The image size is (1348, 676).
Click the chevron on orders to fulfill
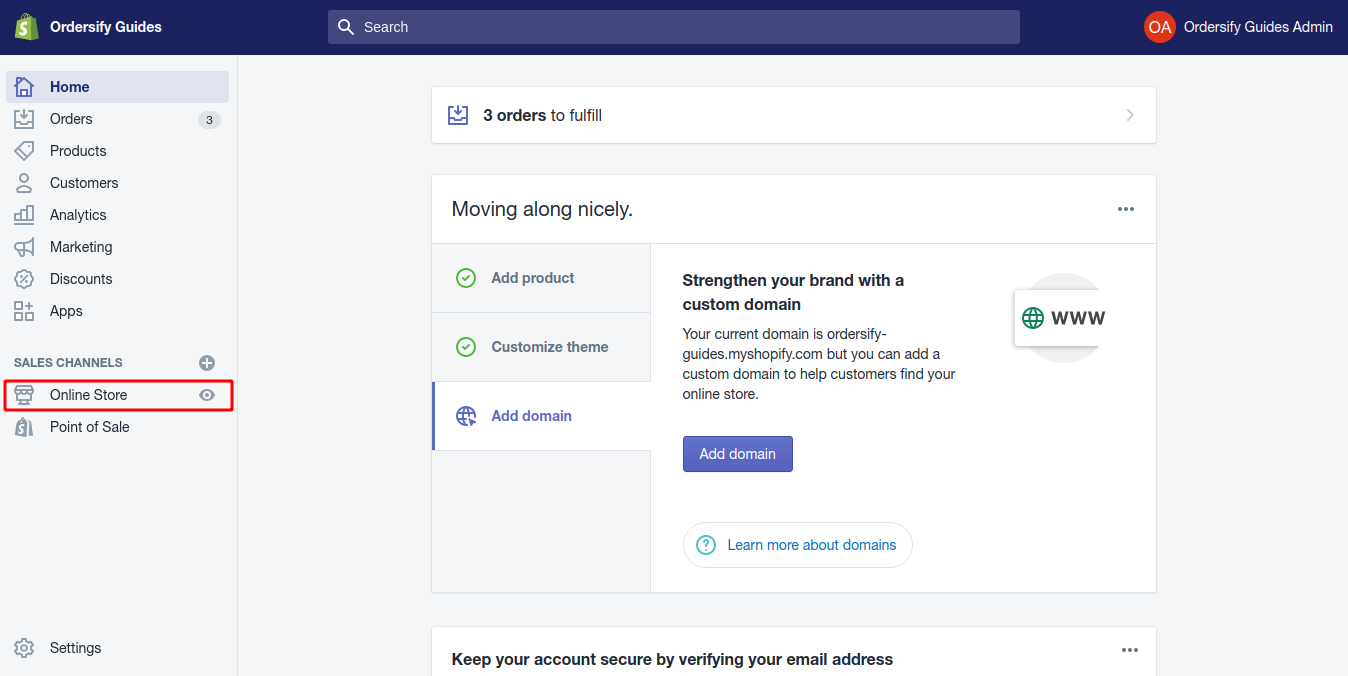(1130, 115)
